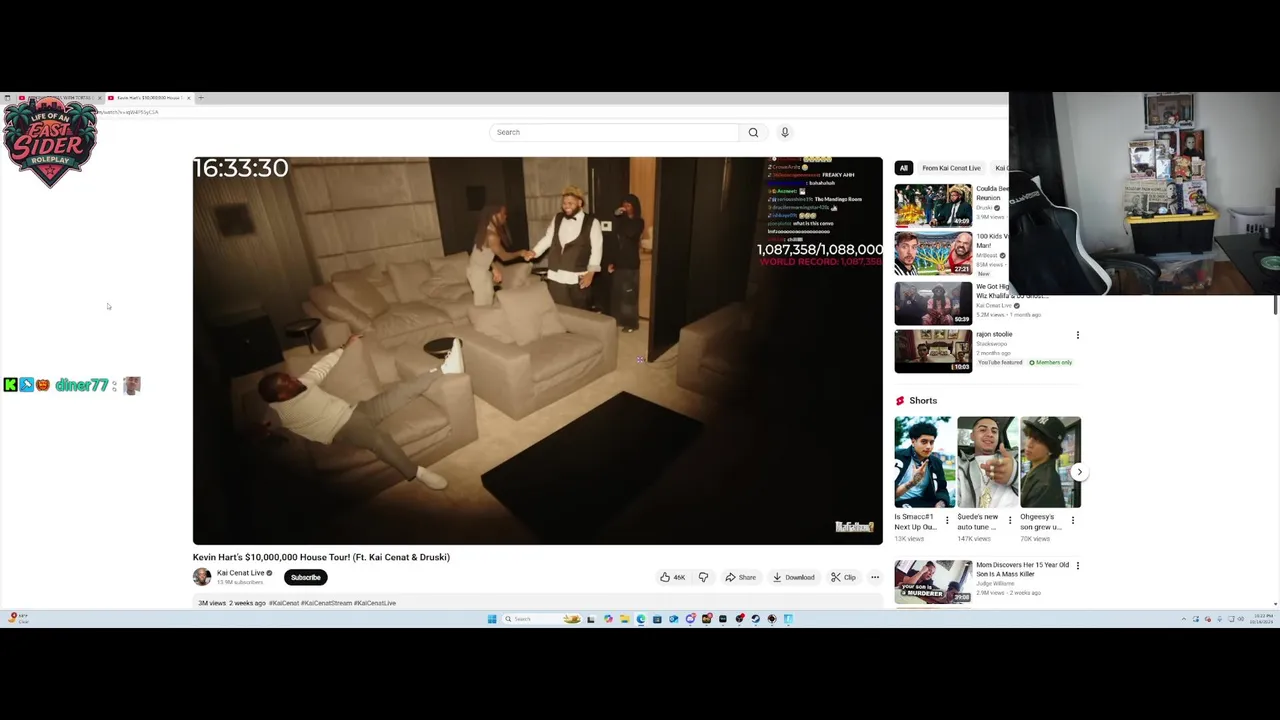Open options for Suede's auto tune short

pyautogui.click(x=1009, y=520)
